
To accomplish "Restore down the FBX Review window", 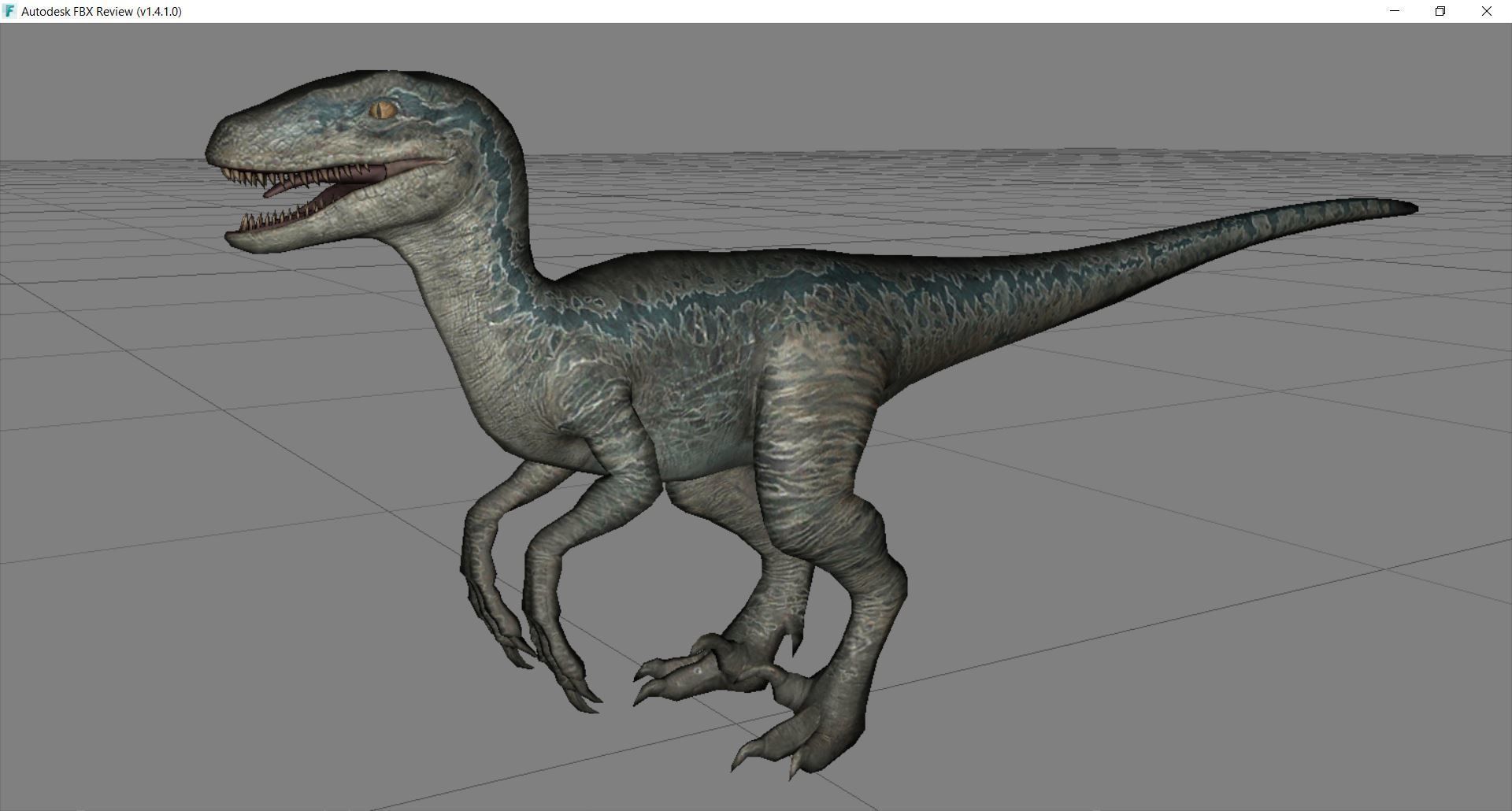I will (1440, 11).
